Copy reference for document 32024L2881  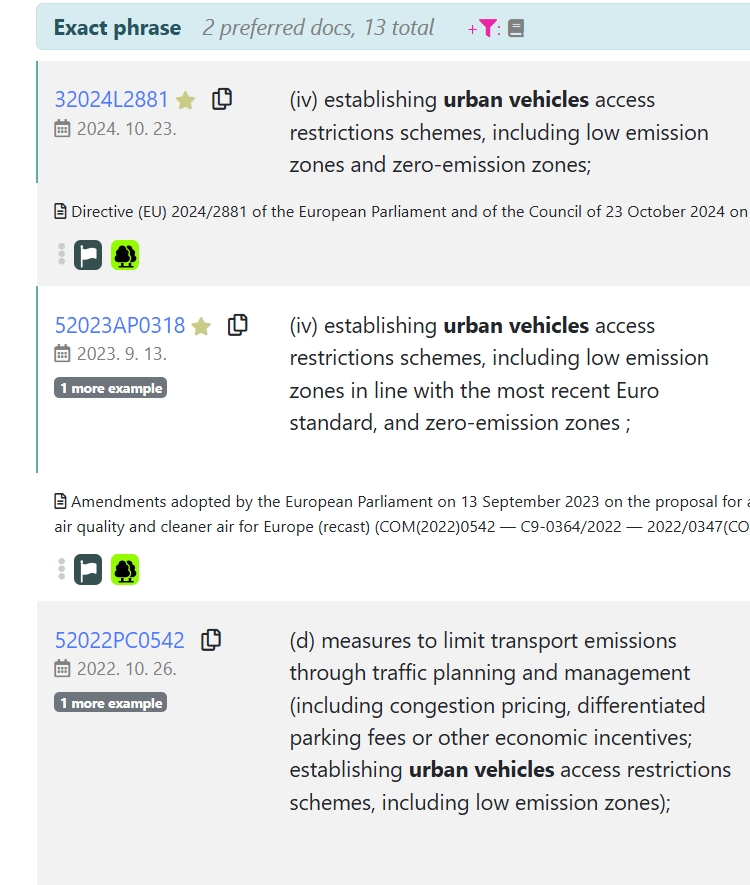tap(222, 99)
